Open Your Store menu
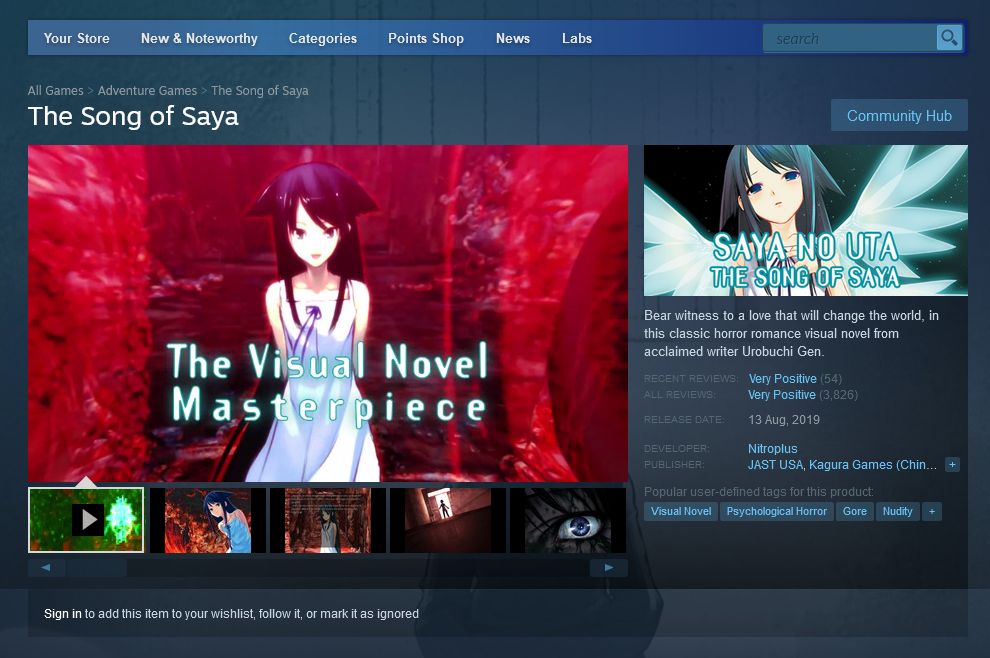This screenshot has width=990, height=658. 76,39
